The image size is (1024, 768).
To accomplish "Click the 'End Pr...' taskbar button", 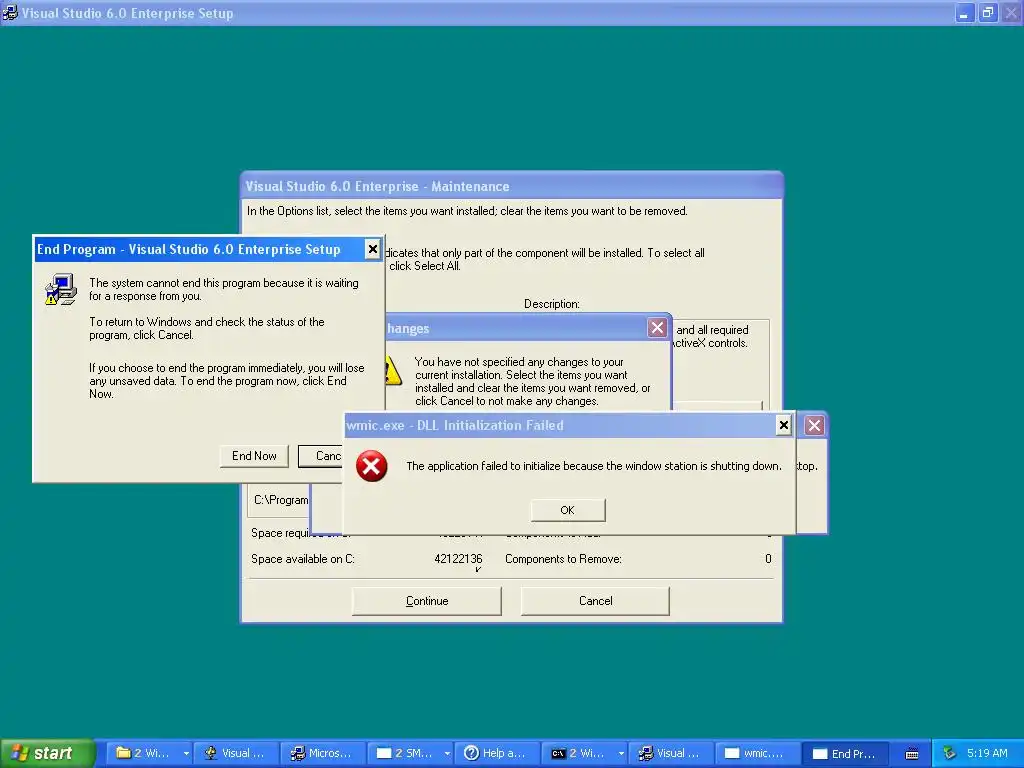I will [845, 753].
